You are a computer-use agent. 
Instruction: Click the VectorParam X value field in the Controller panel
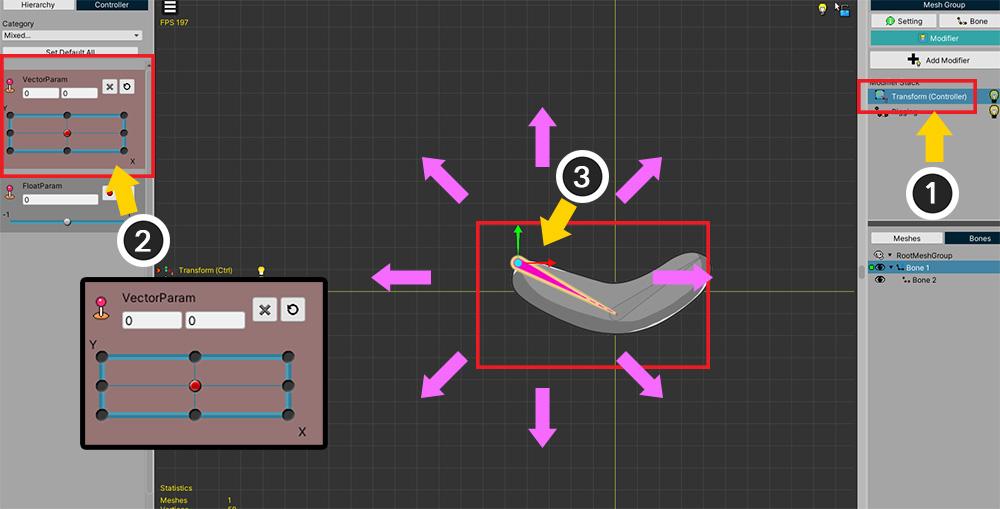41,93
